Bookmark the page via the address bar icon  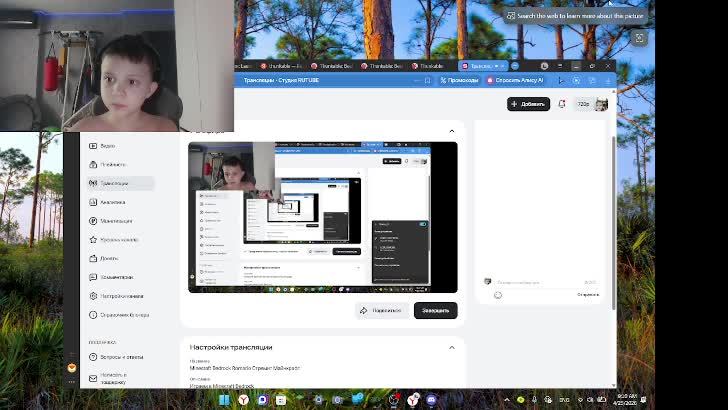(x=428, y=80)
